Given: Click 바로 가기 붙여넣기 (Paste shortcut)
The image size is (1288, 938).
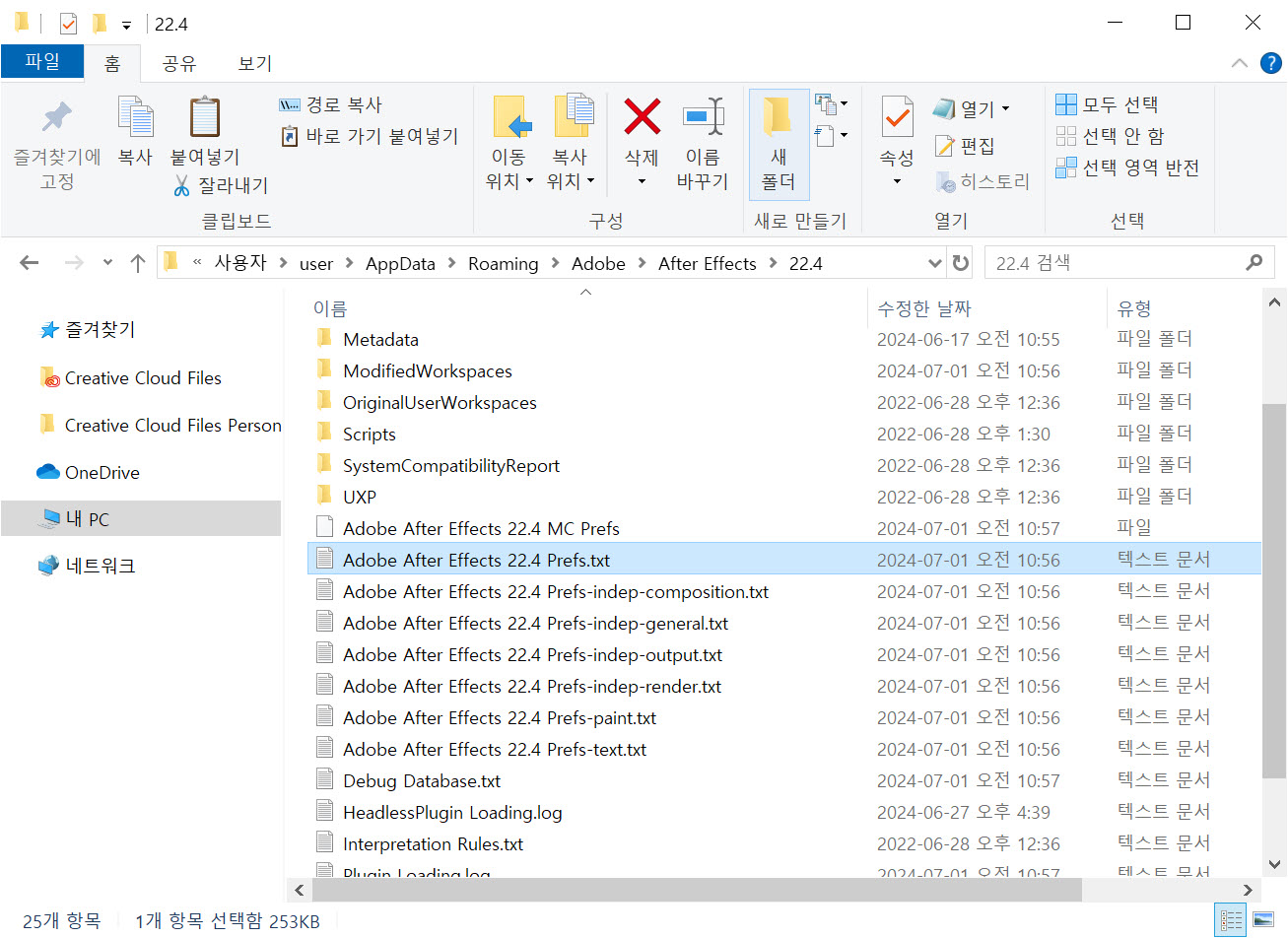Looking at the screenshot, I should click(x=370, y=136).
